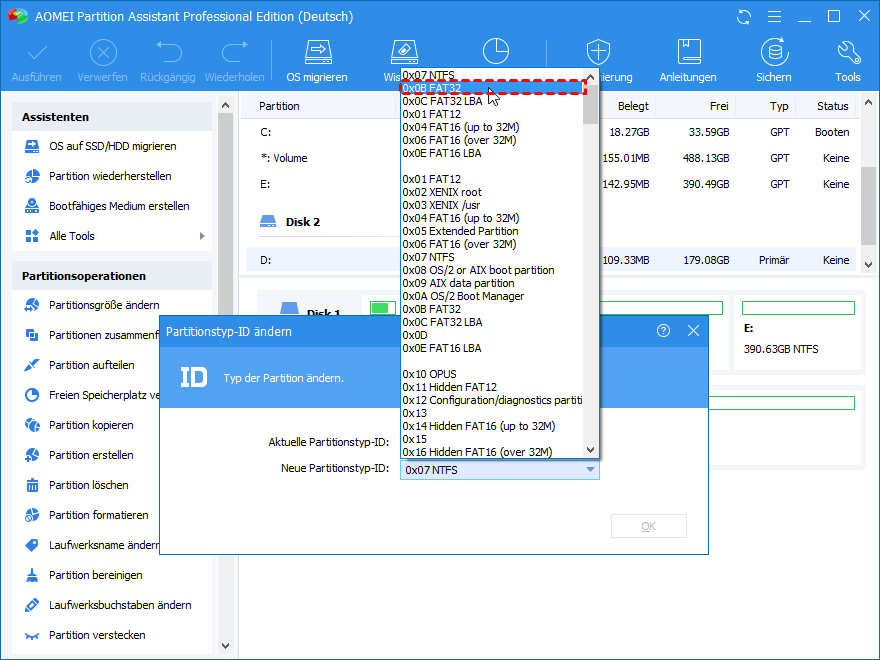Viewport: 880px width, 660px height.
Task: Select 0x0B FAT32 highlighted in list
Action: pyautogui.click(x=492, y=88)
